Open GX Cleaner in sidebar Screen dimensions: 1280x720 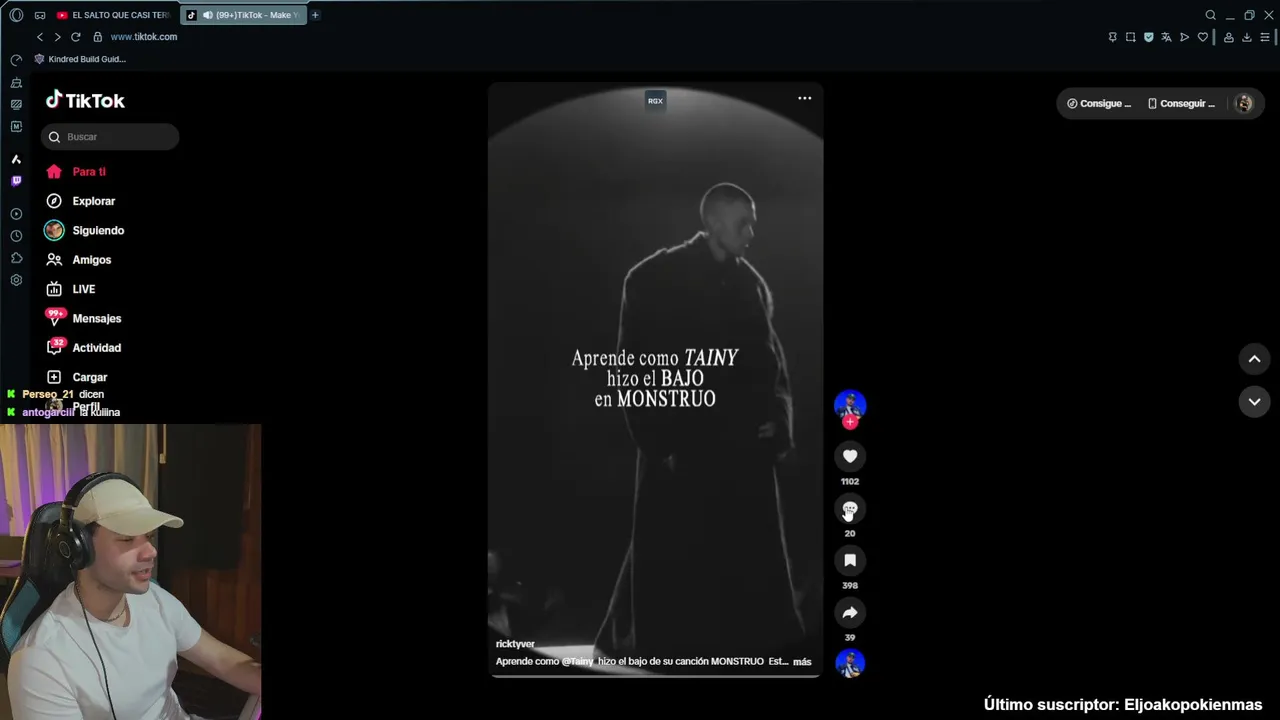tap(16, 82)
